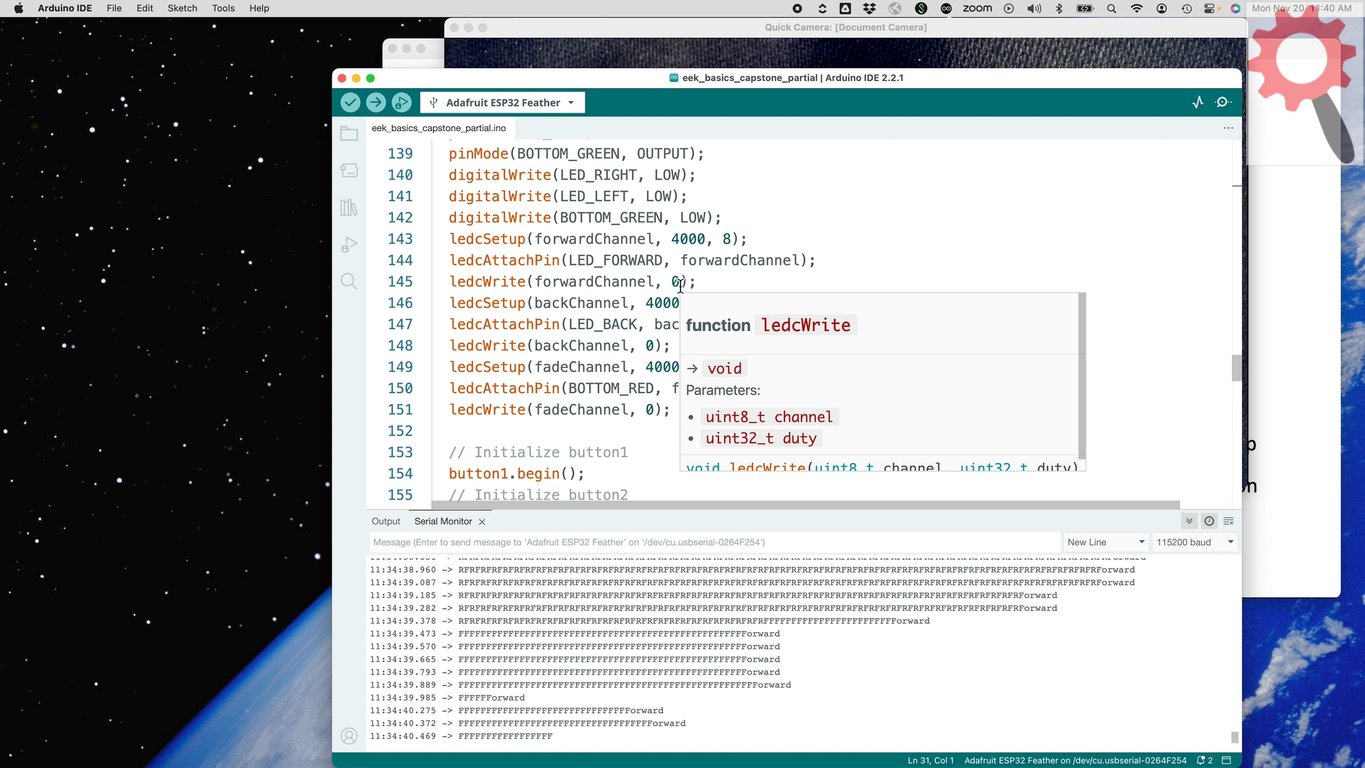This screenshot has height=768, width=1365.
Task: Expand the Adafruit ESP32 Feather board selector
Action: pyautogui.click(x=502, y=102)
